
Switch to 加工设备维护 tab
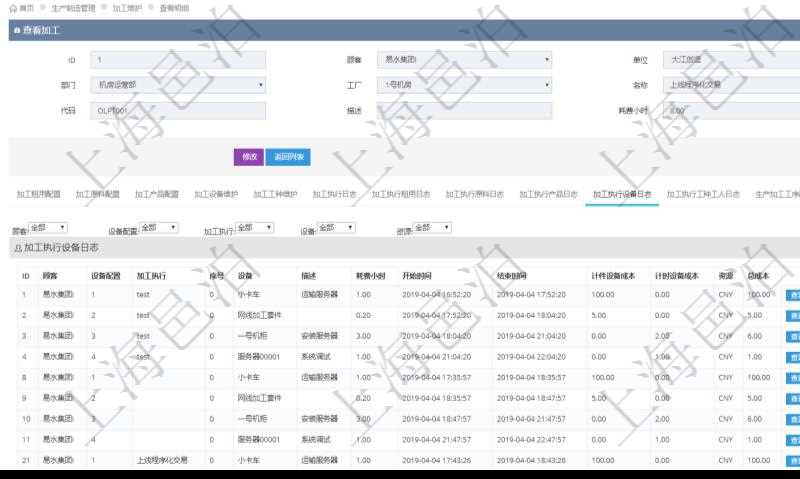click(x=216, y=194)
